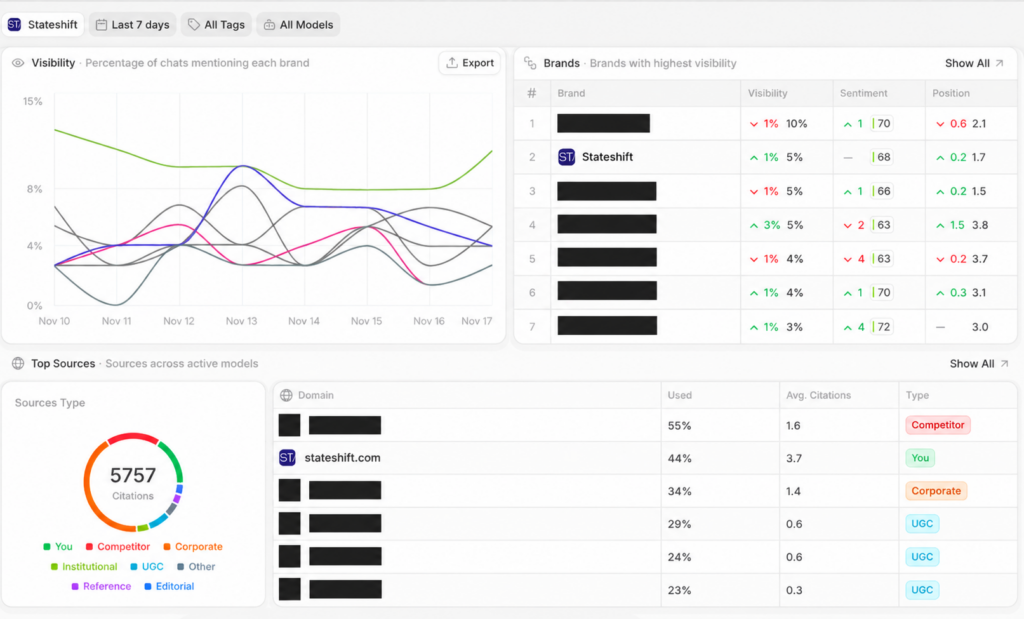Sort by the Sentiment column header
1024x619 pixels.
point(863,93)
